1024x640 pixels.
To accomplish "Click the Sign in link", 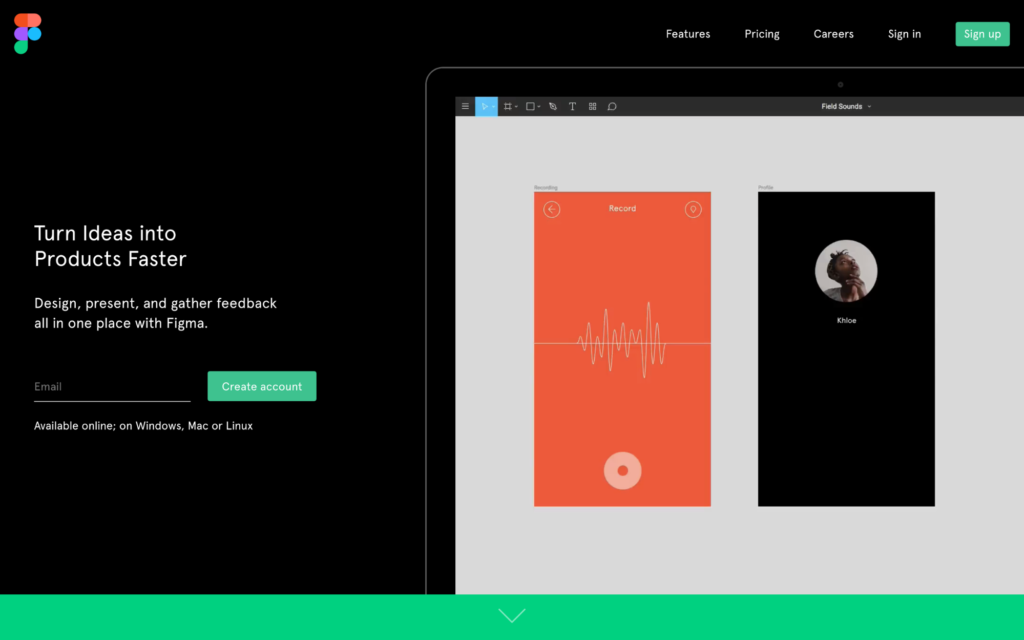I will pyautogui.click(x=904, y=34).
